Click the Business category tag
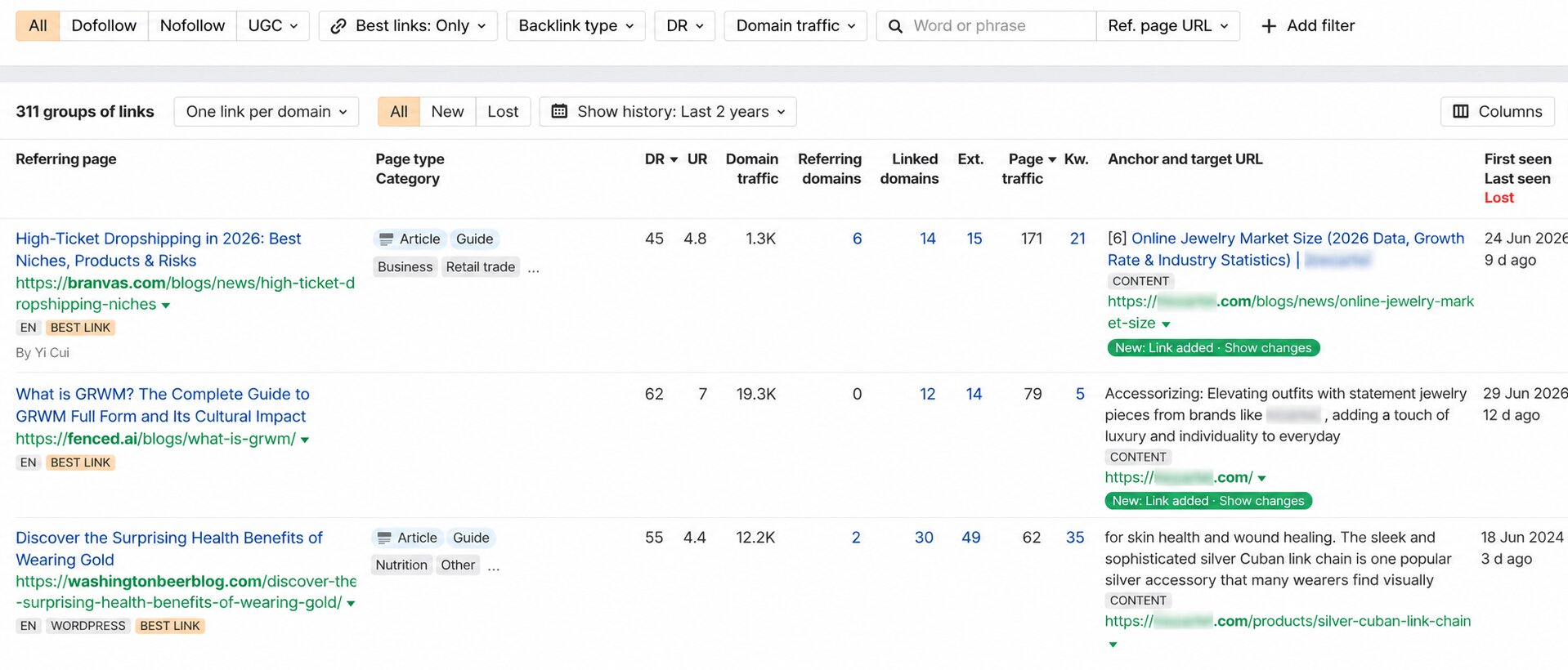Image resolution: width=1568 pixels, height=670 pixels. click(x=405, y=266)
